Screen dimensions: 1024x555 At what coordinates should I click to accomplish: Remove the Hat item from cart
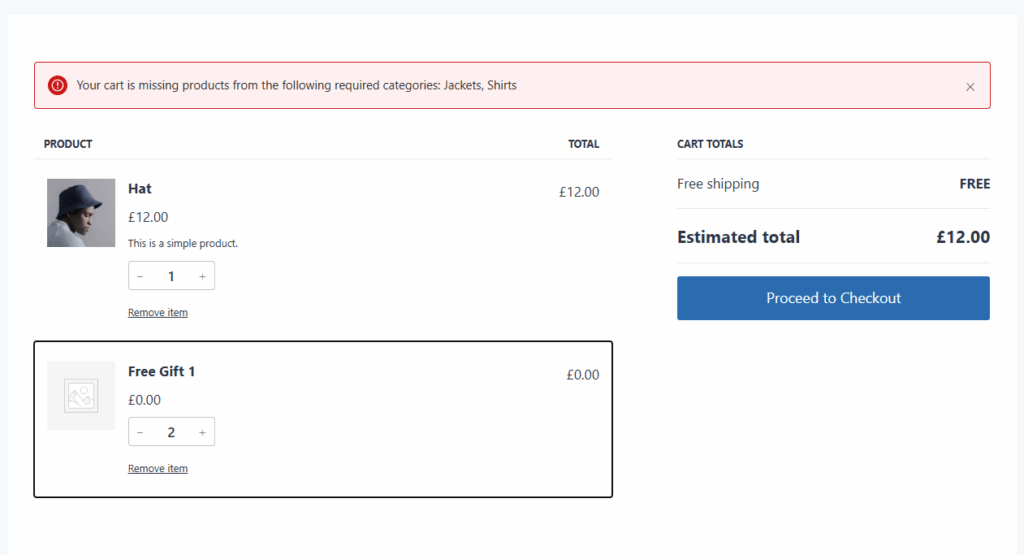[x=158, y=313]
